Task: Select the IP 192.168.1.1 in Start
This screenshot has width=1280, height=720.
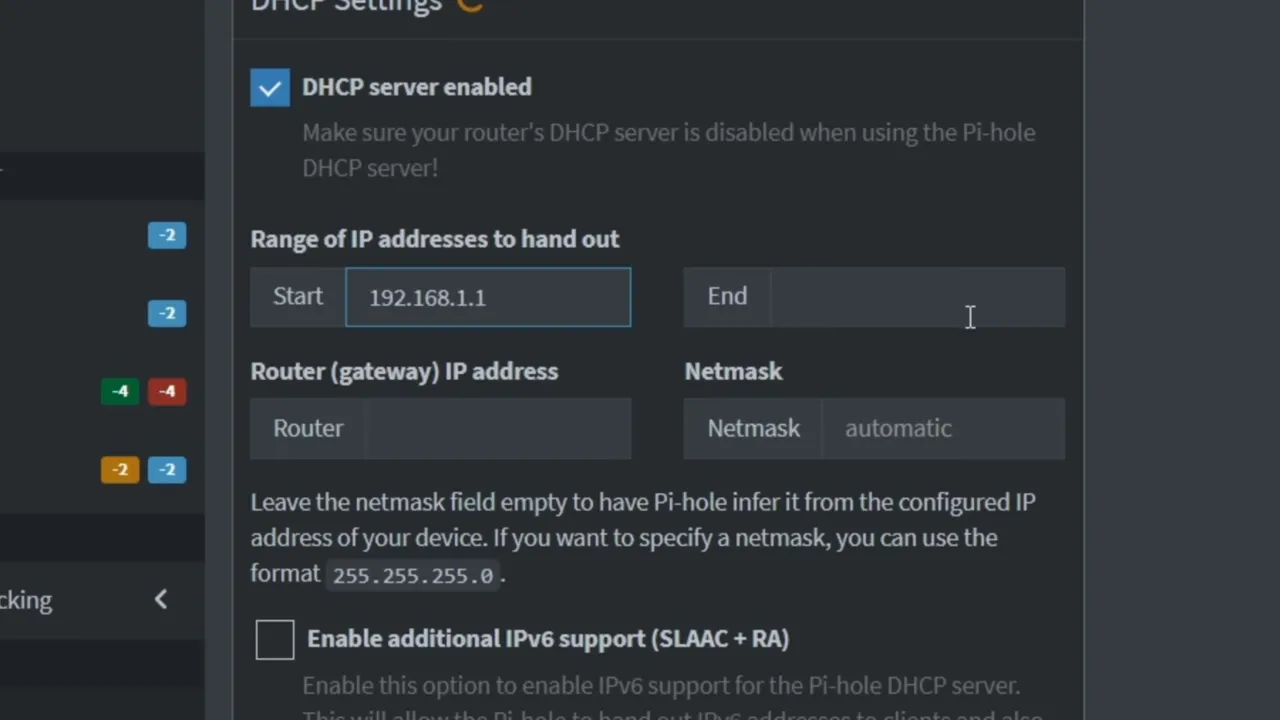Action: (x=427, y=297)
